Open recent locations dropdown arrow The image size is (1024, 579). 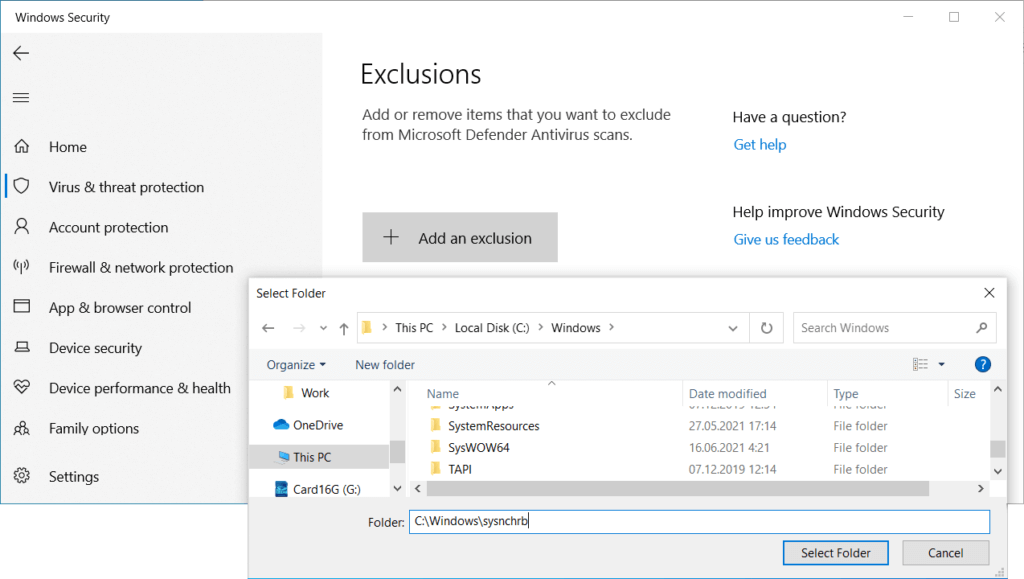click(323, 328)
